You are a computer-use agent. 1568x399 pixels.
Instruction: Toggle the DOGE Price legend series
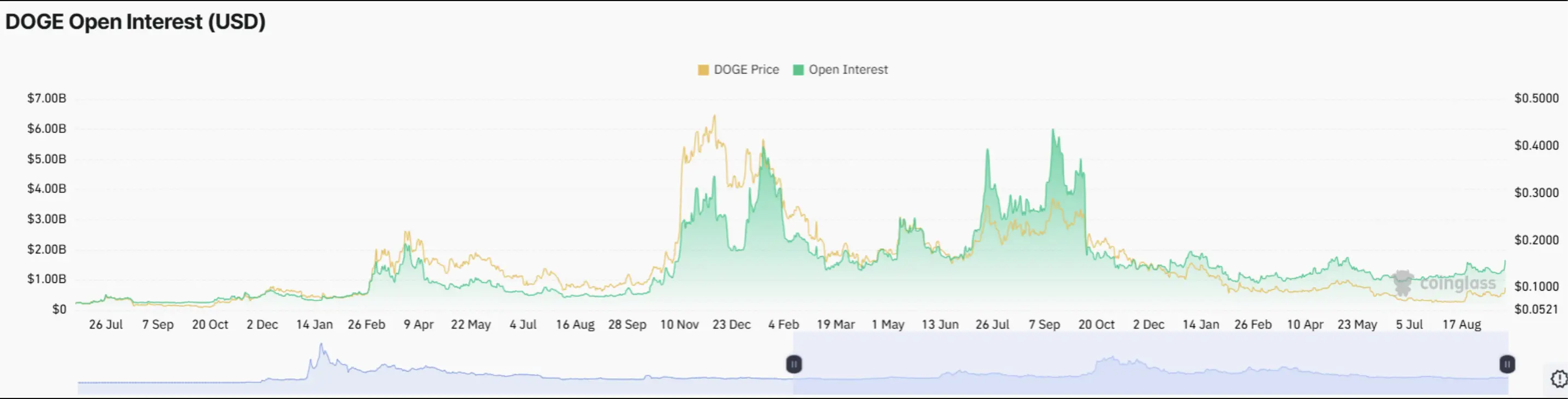click(x=738, y=69)
